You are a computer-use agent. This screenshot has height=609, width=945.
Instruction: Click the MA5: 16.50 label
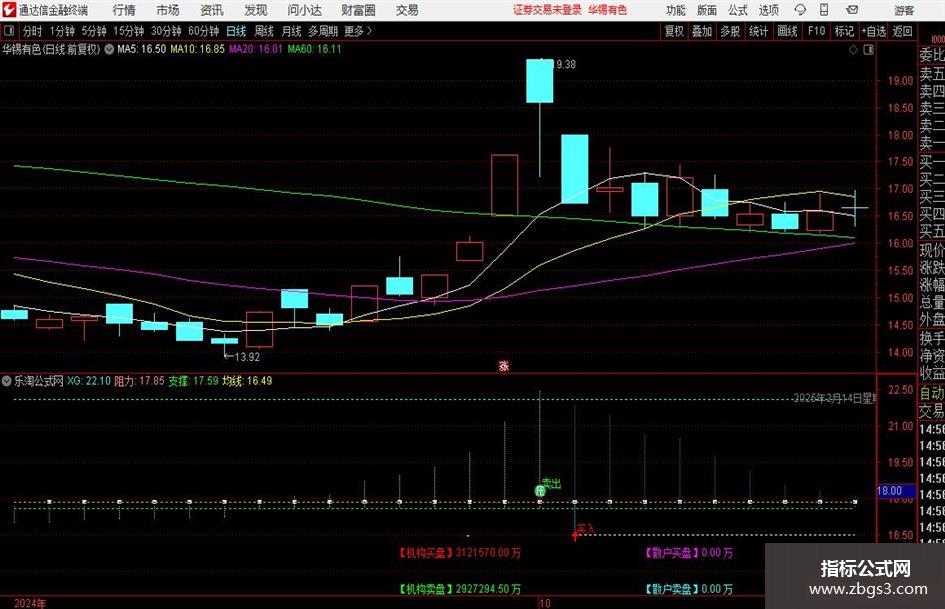click(142, 49)
